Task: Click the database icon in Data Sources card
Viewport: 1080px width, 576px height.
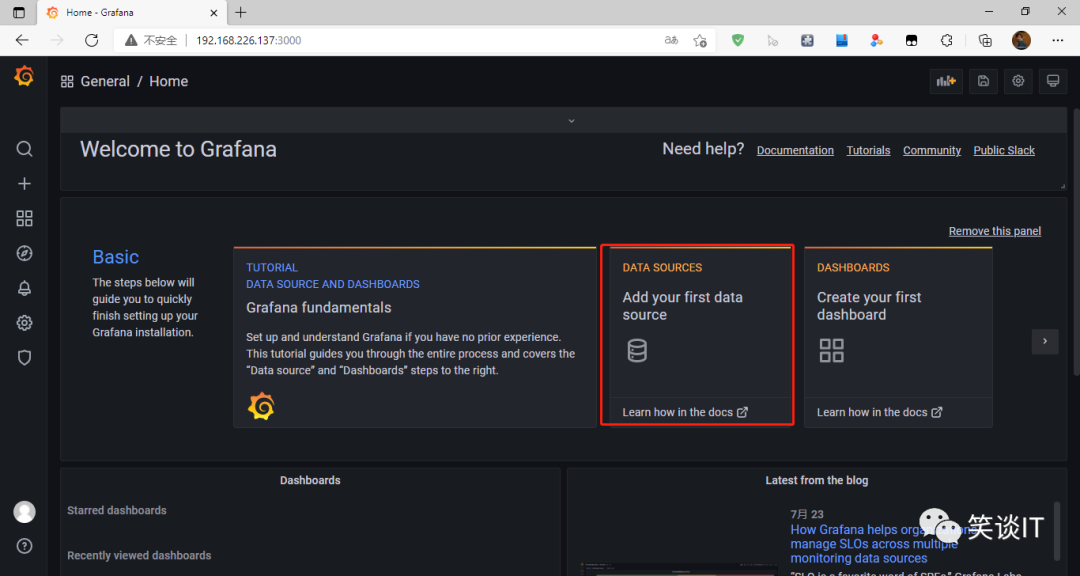Action: tap(637, 351)
